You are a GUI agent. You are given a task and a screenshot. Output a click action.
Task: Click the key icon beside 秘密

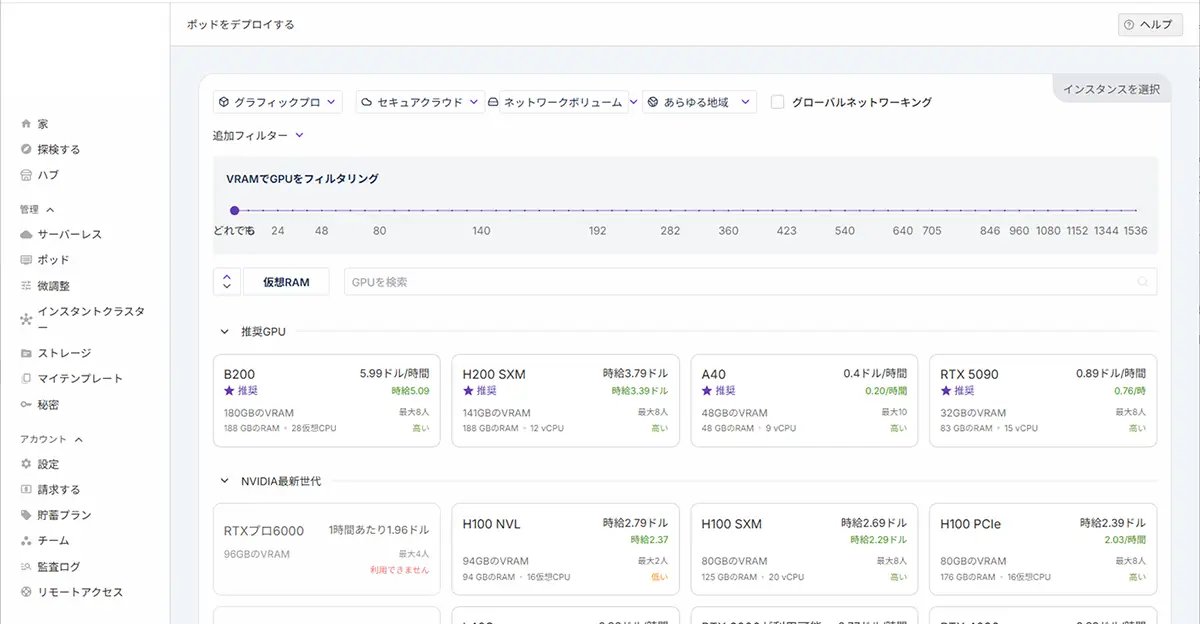tap(26, 404)
